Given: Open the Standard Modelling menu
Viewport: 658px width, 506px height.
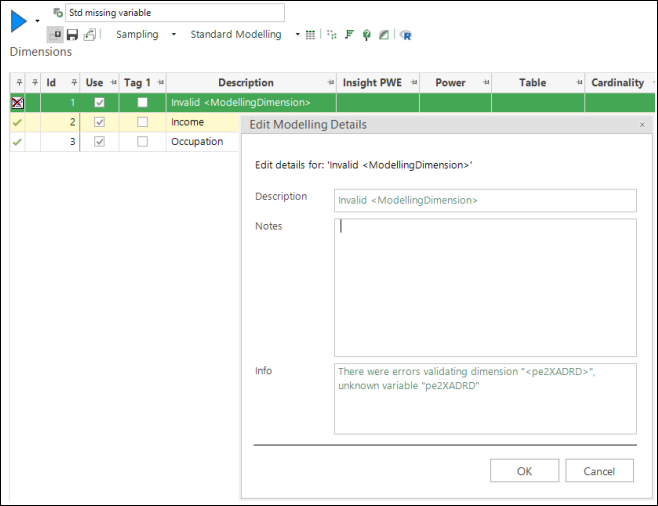Looking at the screenshot, I should pyautogui.click(x=236, y=34).
